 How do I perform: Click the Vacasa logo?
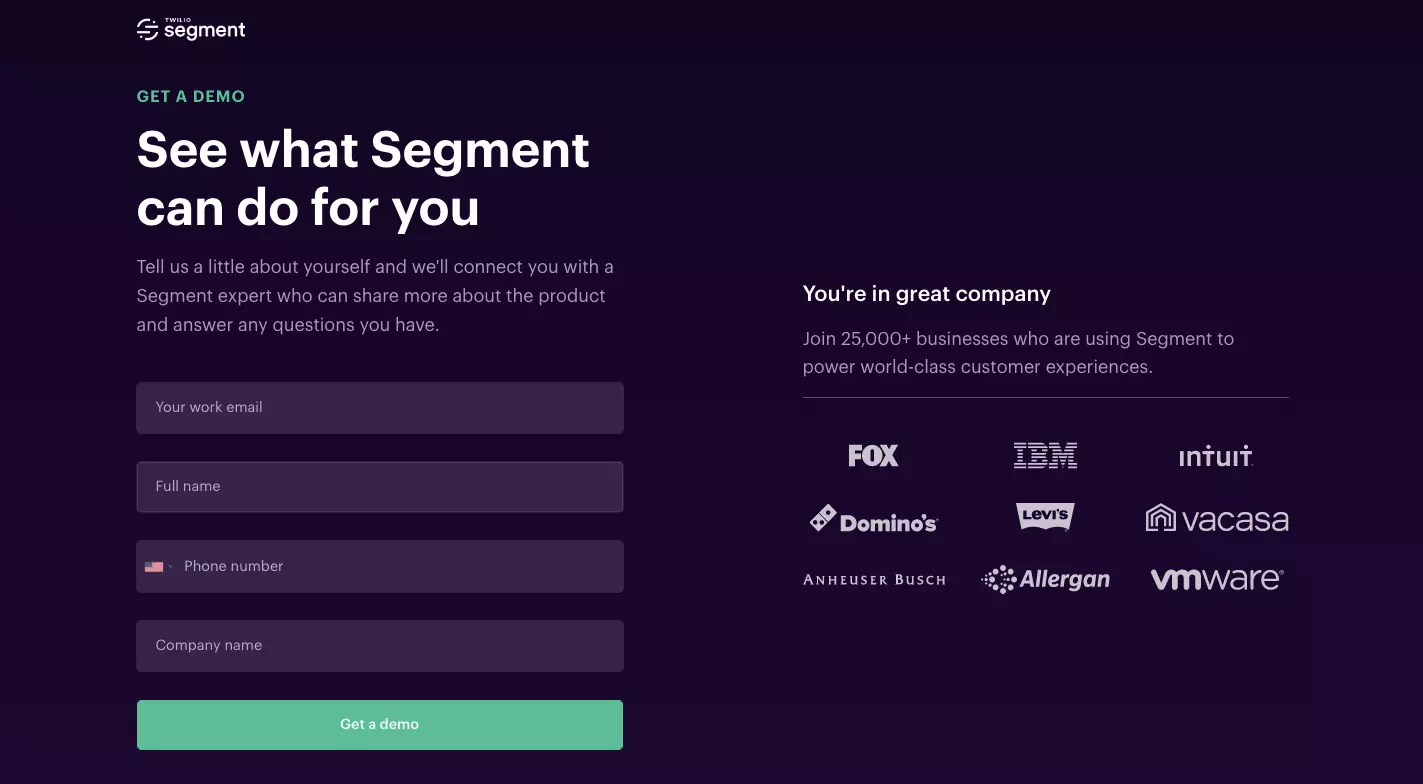1216,518
